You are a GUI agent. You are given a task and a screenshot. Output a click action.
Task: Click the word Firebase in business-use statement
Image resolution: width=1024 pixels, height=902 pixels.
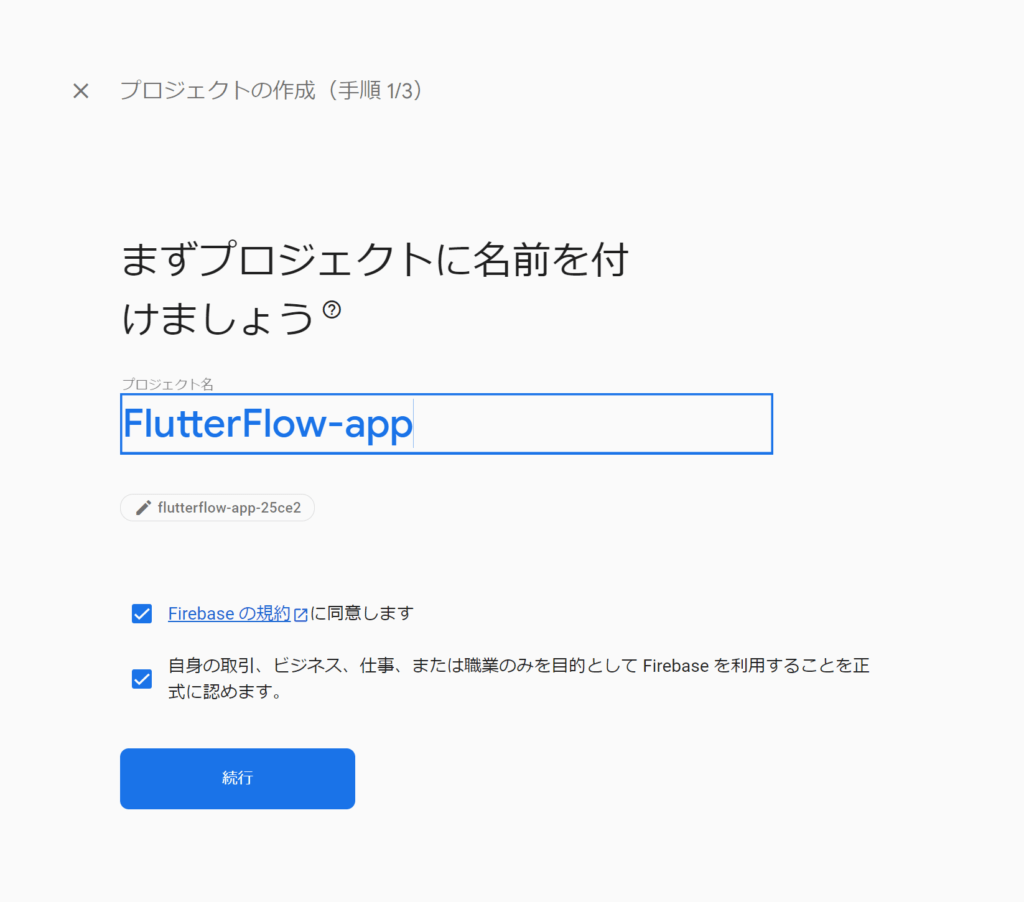675,666
